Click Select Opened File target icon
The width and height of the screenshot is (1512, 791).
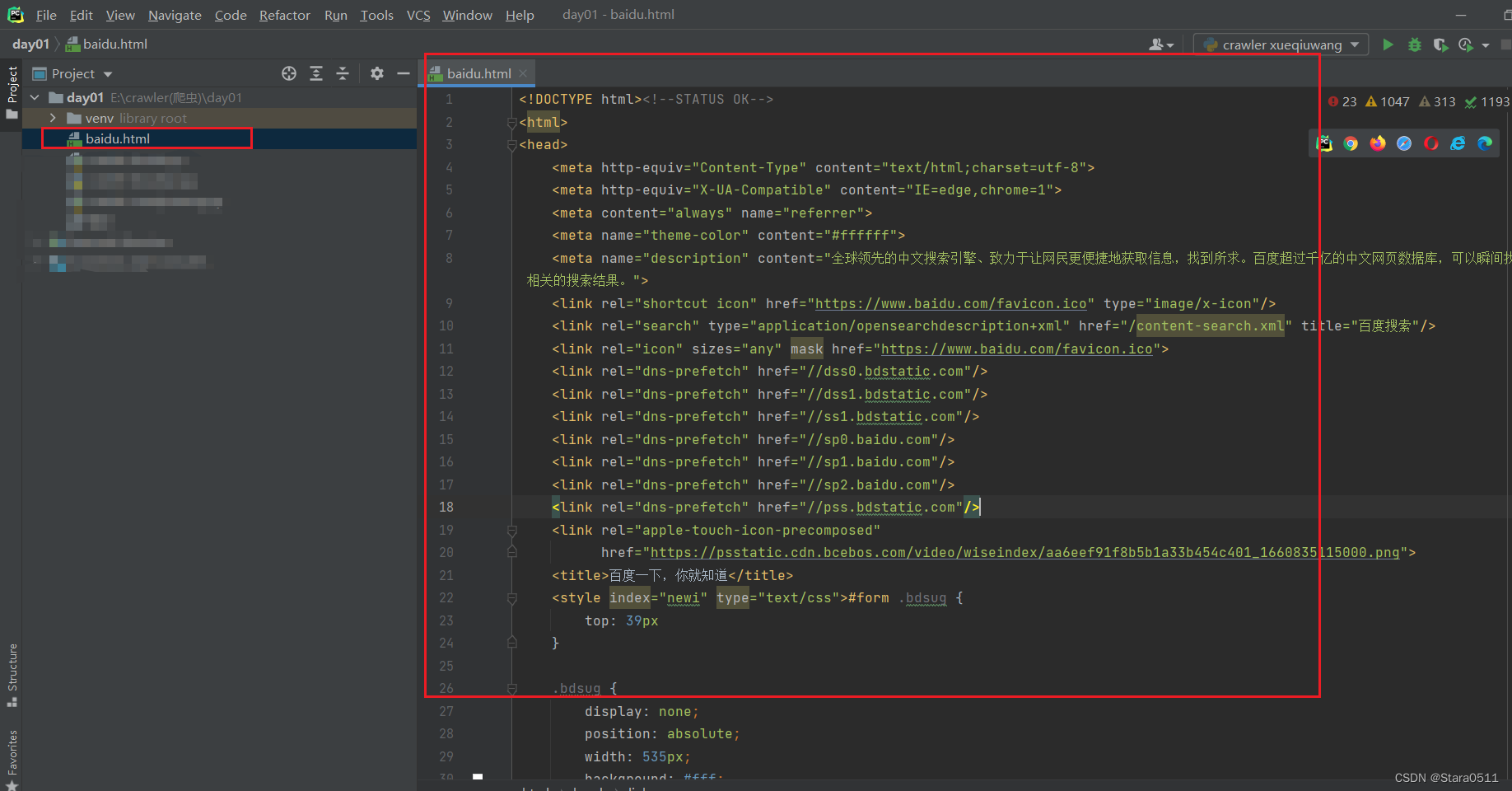pyautogui.click(x=289, y=73)
